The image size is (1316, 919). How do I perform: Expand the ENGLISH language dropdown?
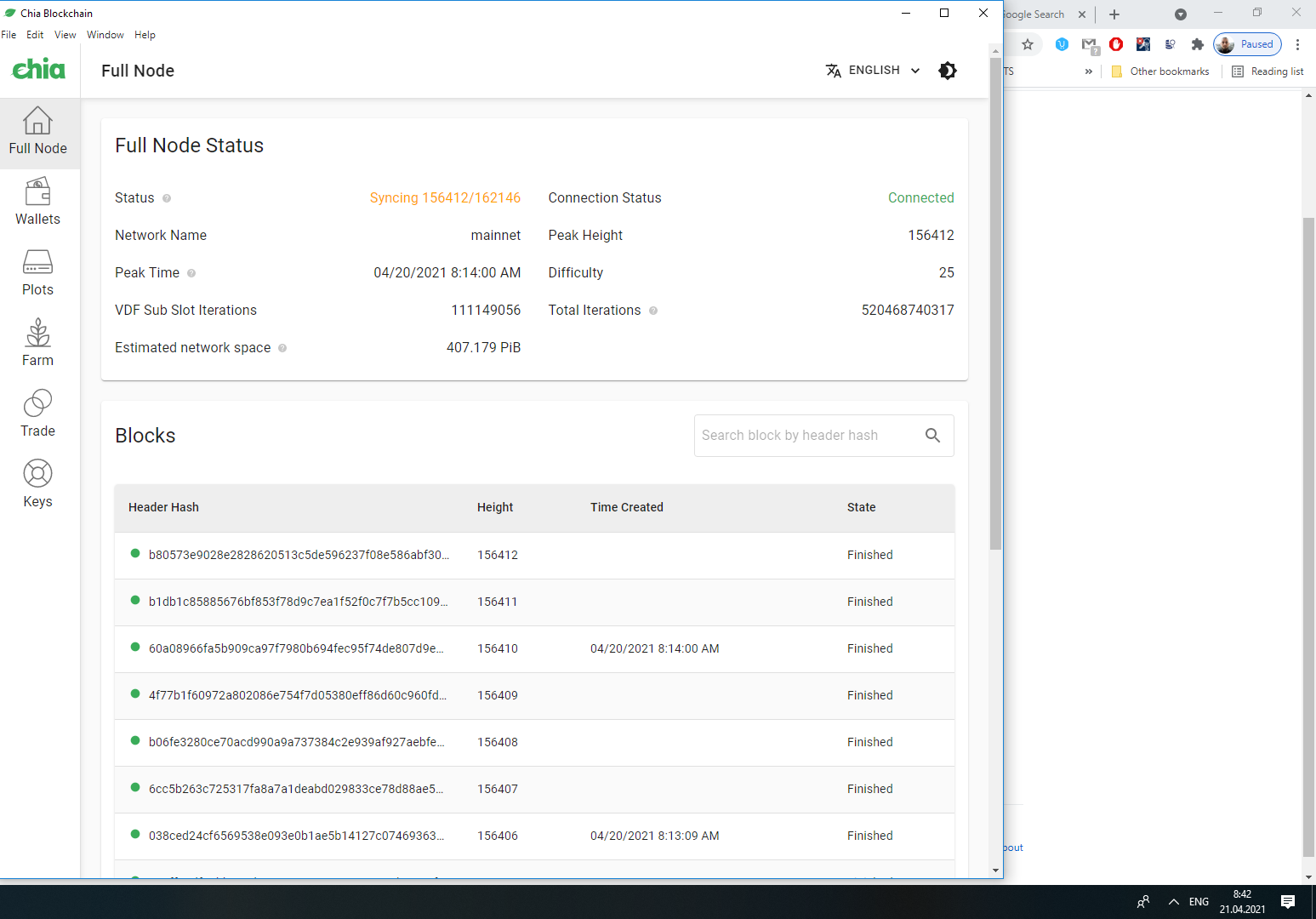coord(874,71)
